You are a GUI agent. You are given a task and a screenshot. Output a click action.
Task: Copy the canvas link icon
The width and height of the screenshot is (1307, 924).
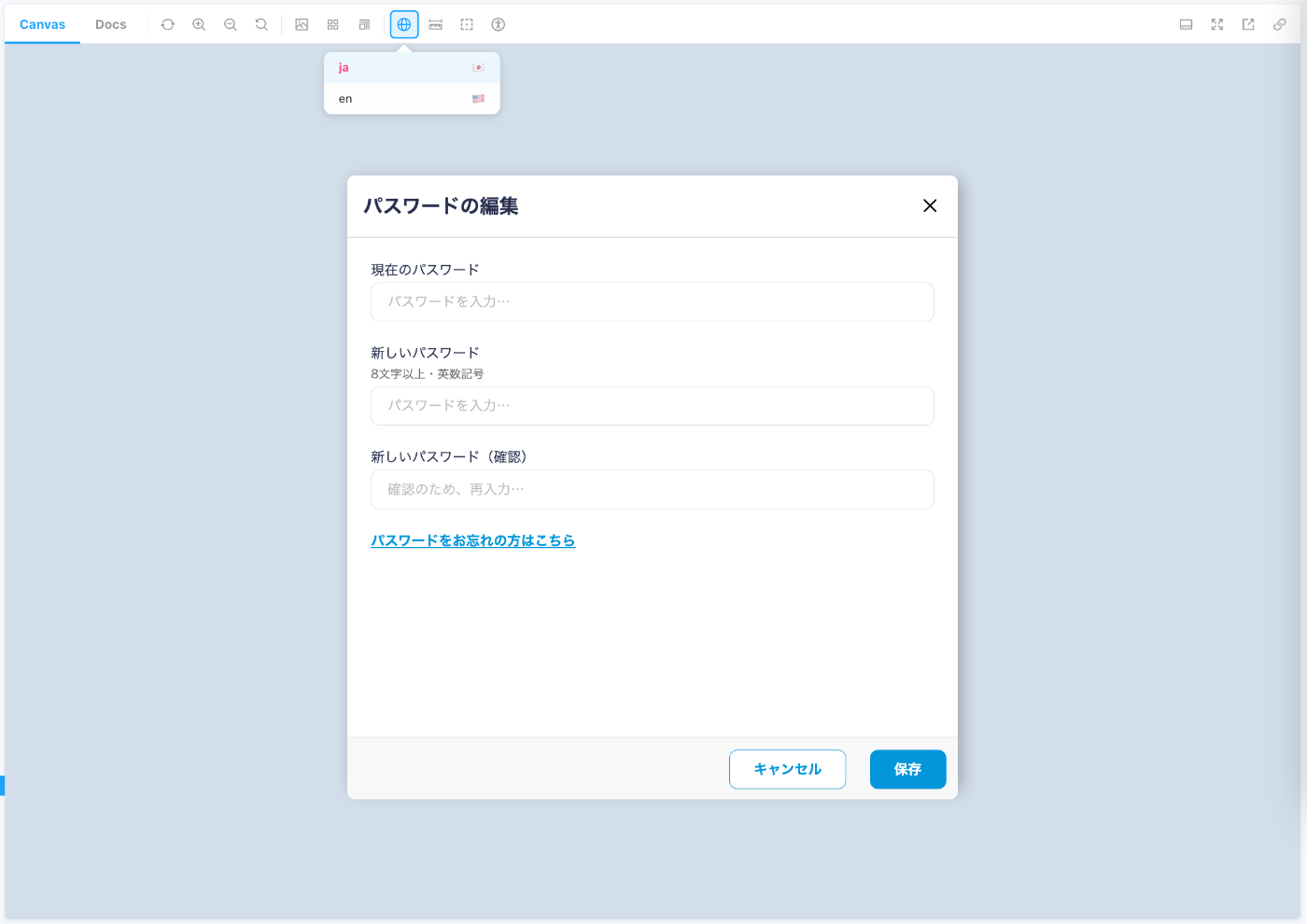[x=1280, y=24]
